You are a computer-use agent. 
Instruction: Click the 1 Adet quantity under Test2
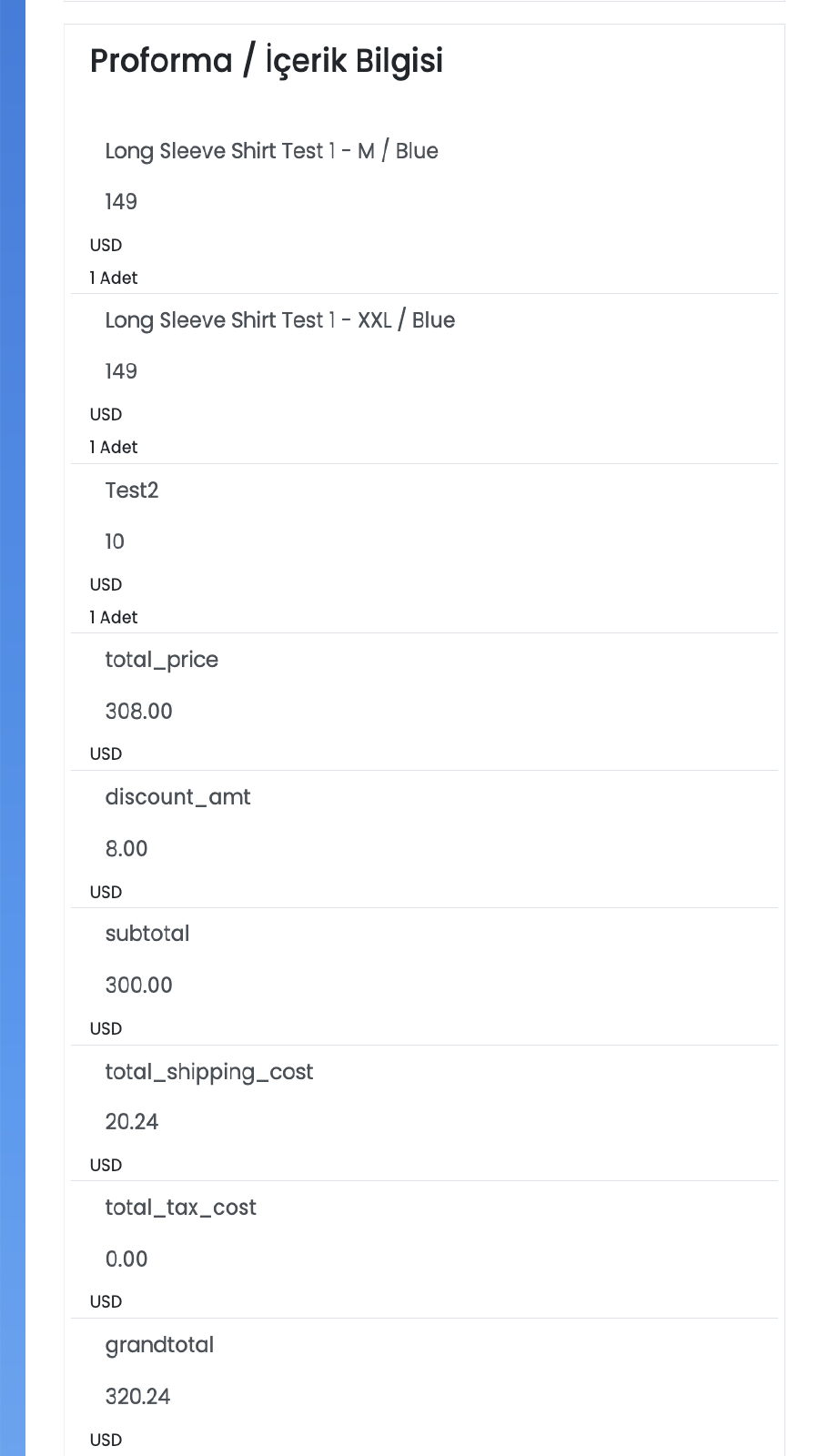pyautogui.click(x=114, y=617)
